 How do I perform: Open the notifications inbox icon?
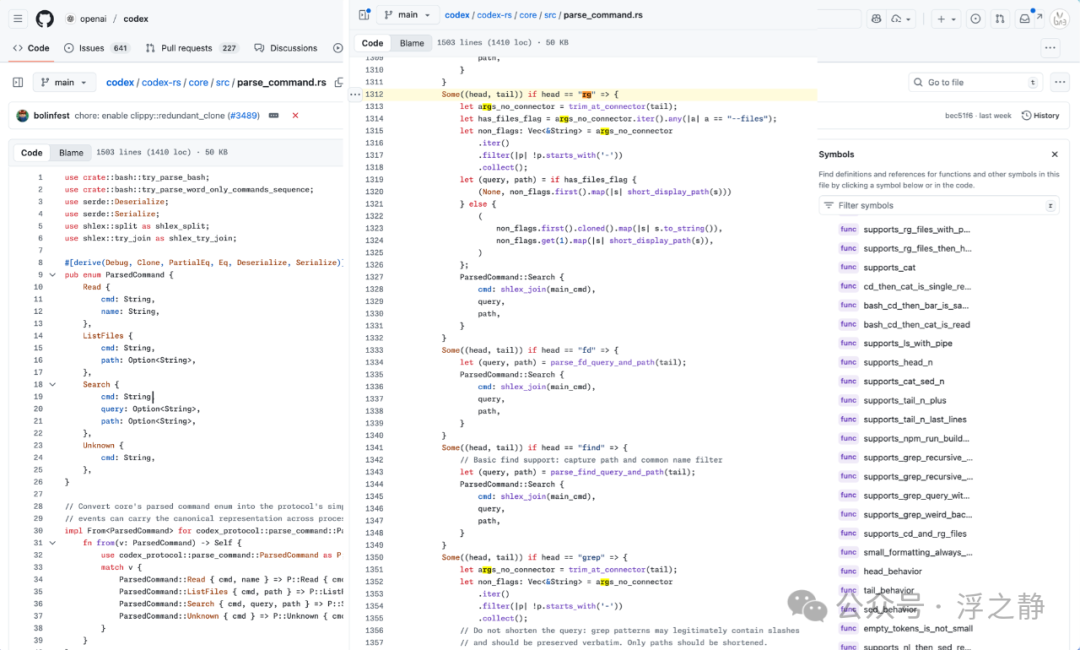point(1025,19)
